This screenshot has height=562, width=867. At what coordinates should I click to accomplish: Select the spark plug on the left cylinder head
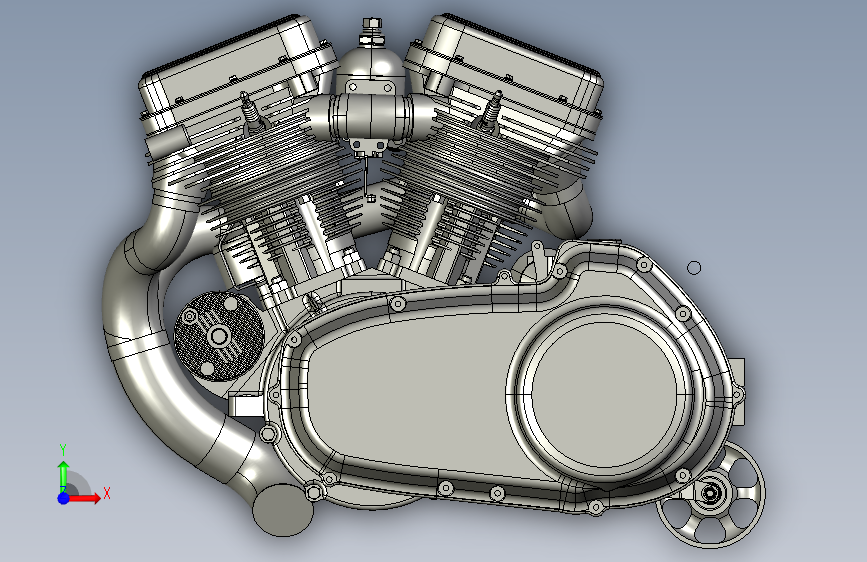[x=250, y=115]
